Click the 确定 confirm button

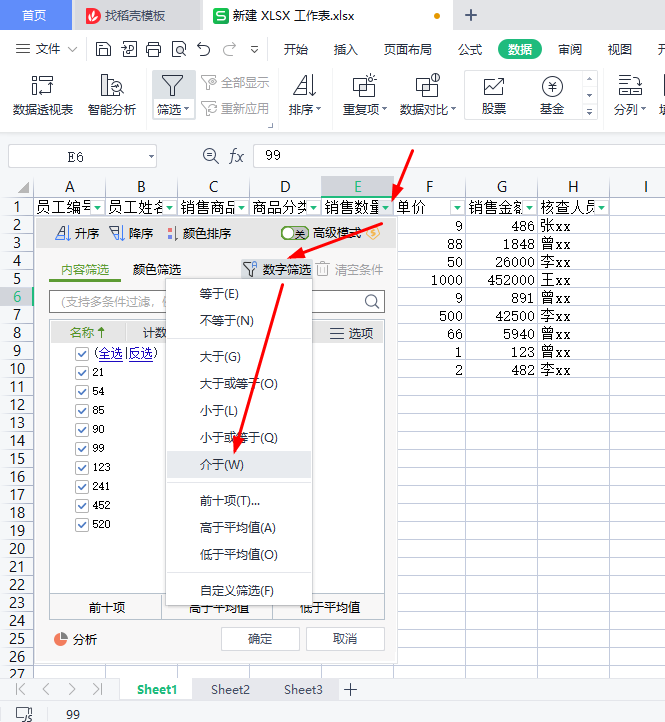tap(260, 639)
